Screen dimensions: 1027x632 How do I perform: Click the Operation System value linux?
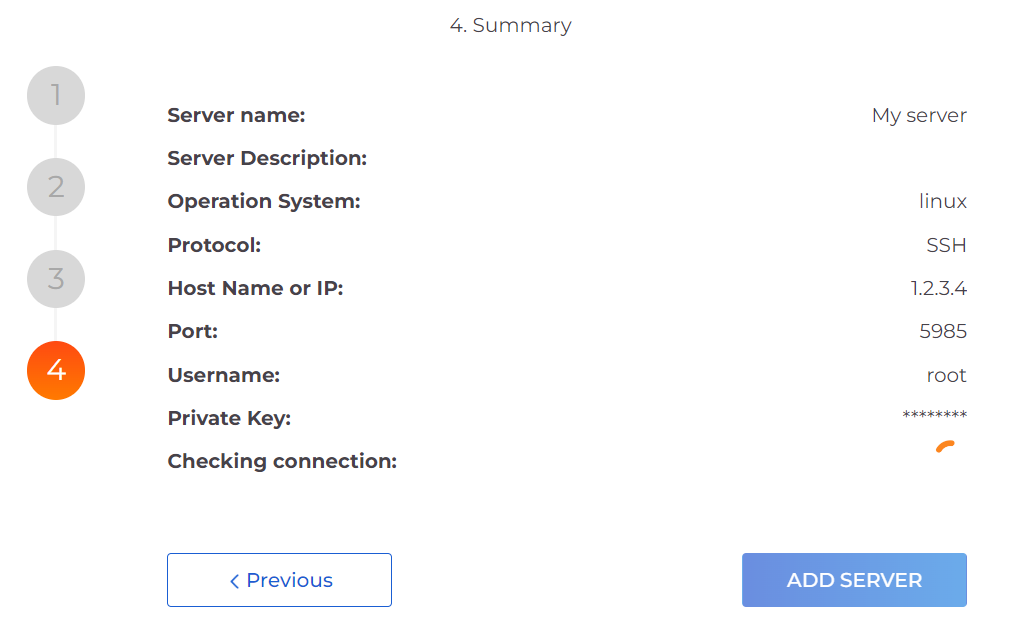pyautogui.click(x=942, y=201)
